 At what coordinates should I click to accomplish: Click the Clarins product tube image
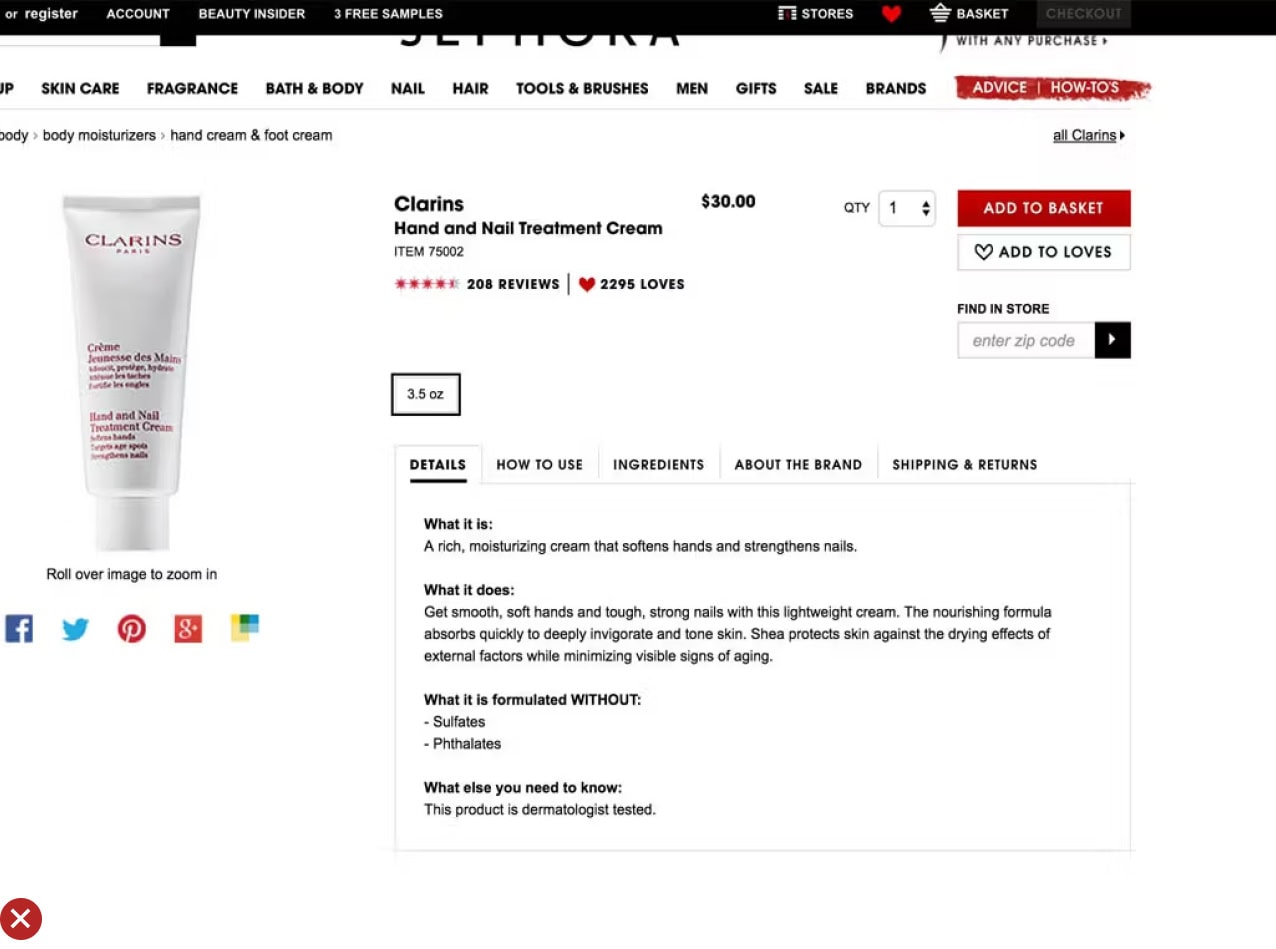(x=132, y=372)
